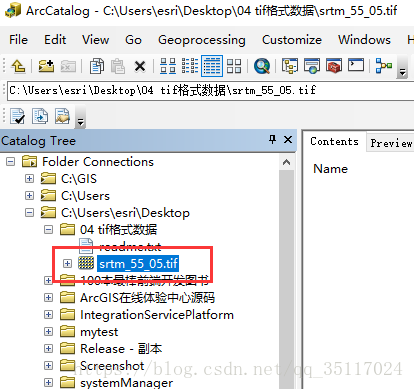
Task: Click the Up One Level toolbar icon
Action: click(18, 66)
